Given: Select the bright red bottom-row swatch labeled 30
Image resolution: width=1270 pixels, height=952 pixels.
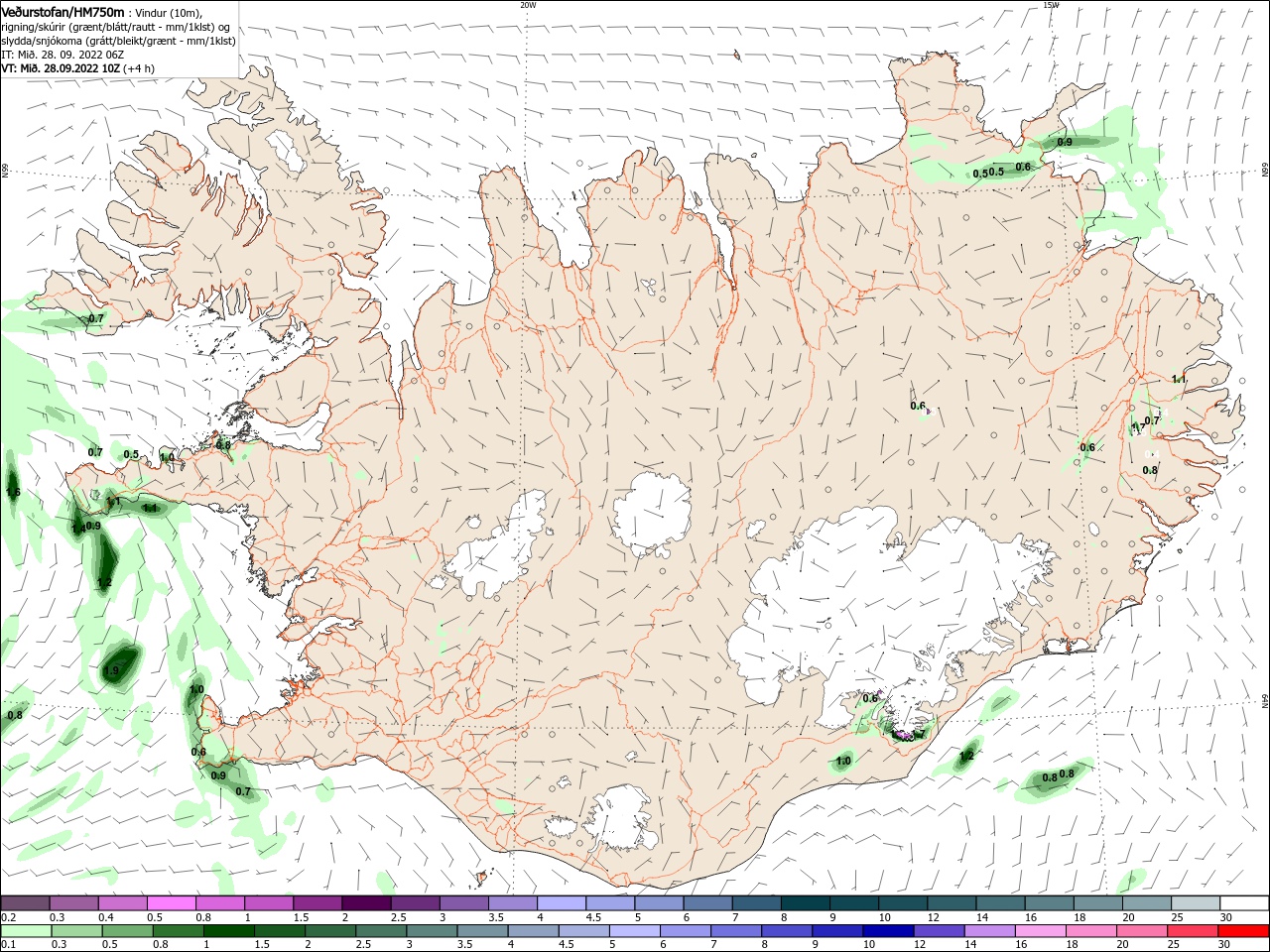Looking at the screenshot, I should tap(1244, 931).
